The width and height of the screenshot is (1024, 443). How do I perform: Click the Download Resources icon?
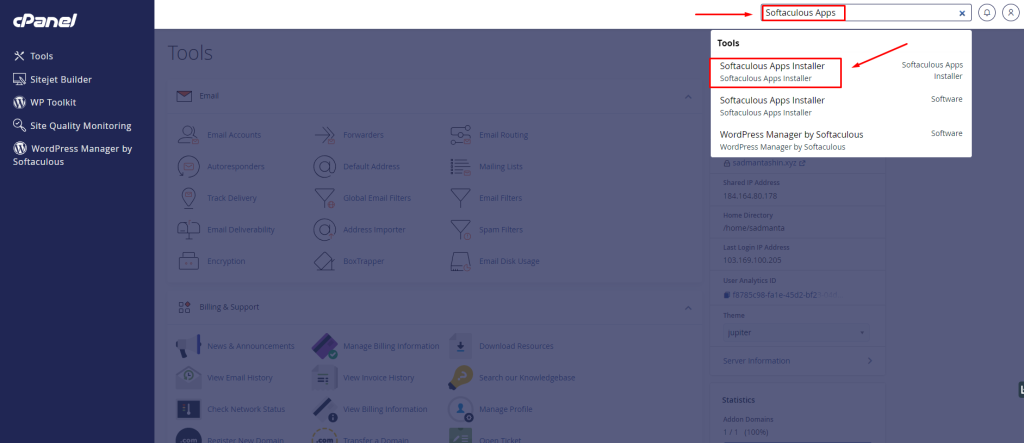pos(460,346)
